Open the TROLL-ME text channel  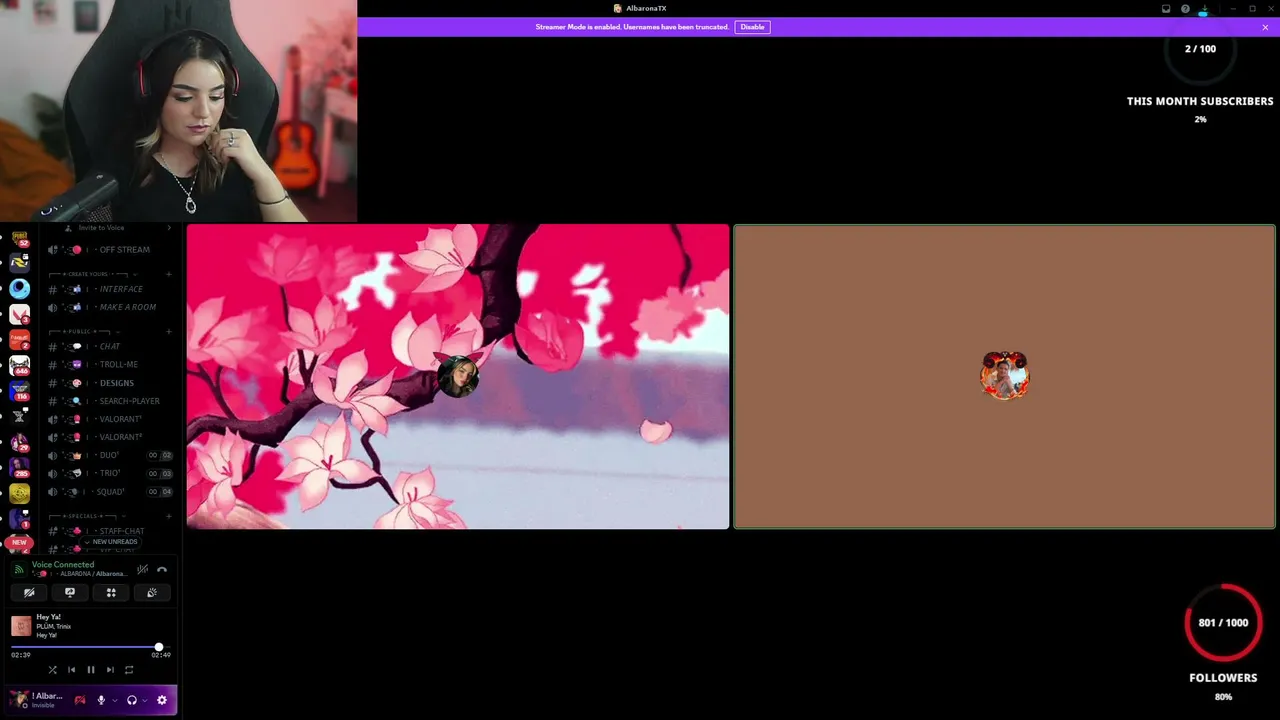(x=111, y=365)
